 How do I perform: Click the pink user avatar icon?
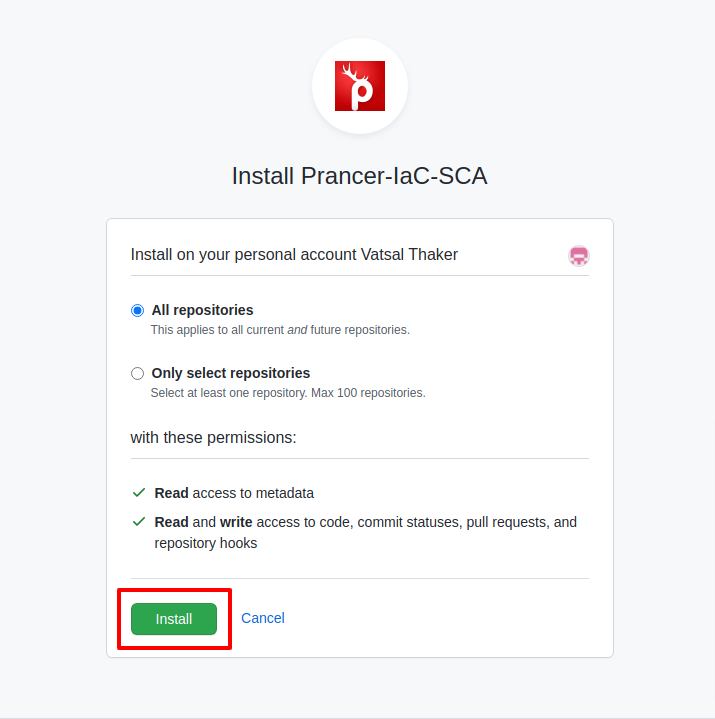click(579, 256)
